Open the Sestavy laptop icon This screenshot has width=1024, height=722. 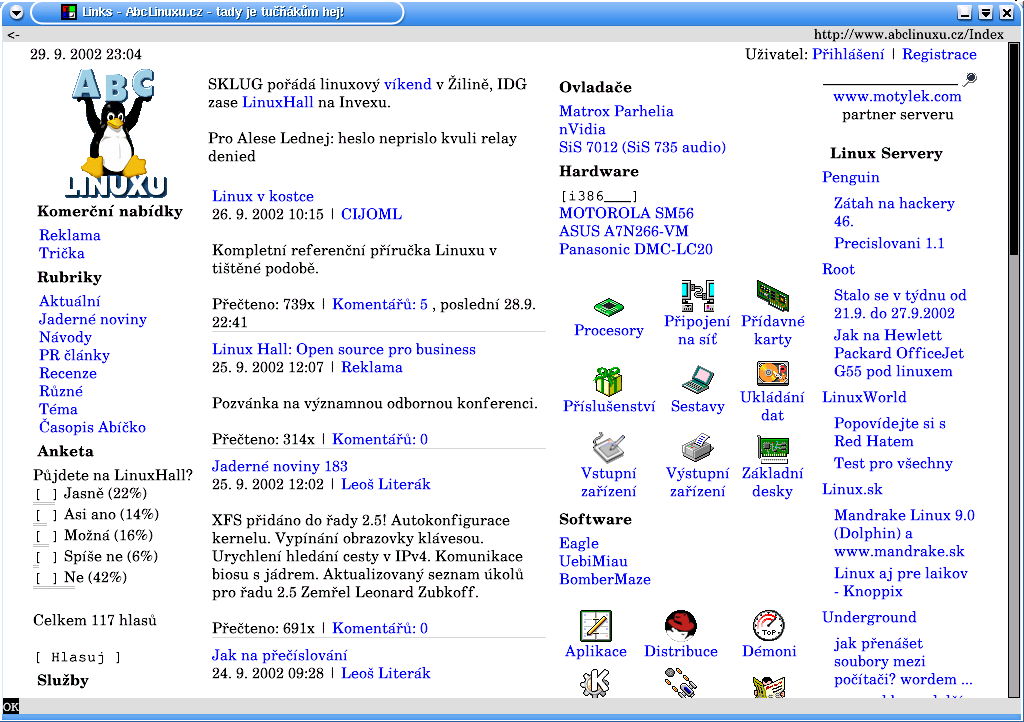pos(697,380)
